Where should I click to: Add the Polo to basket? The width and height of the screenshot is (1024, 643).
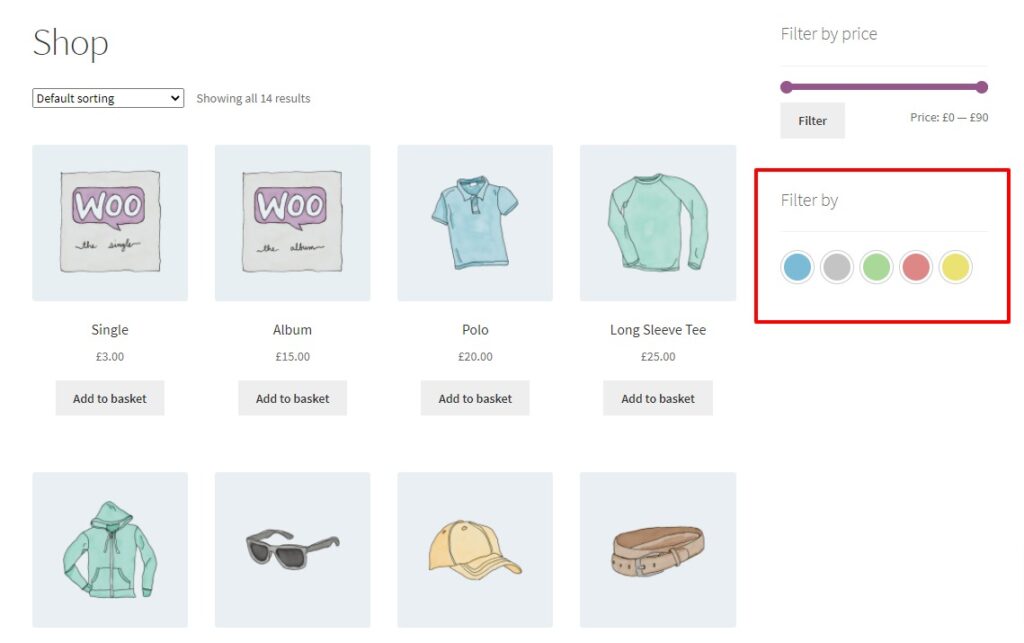click(474, 397)
